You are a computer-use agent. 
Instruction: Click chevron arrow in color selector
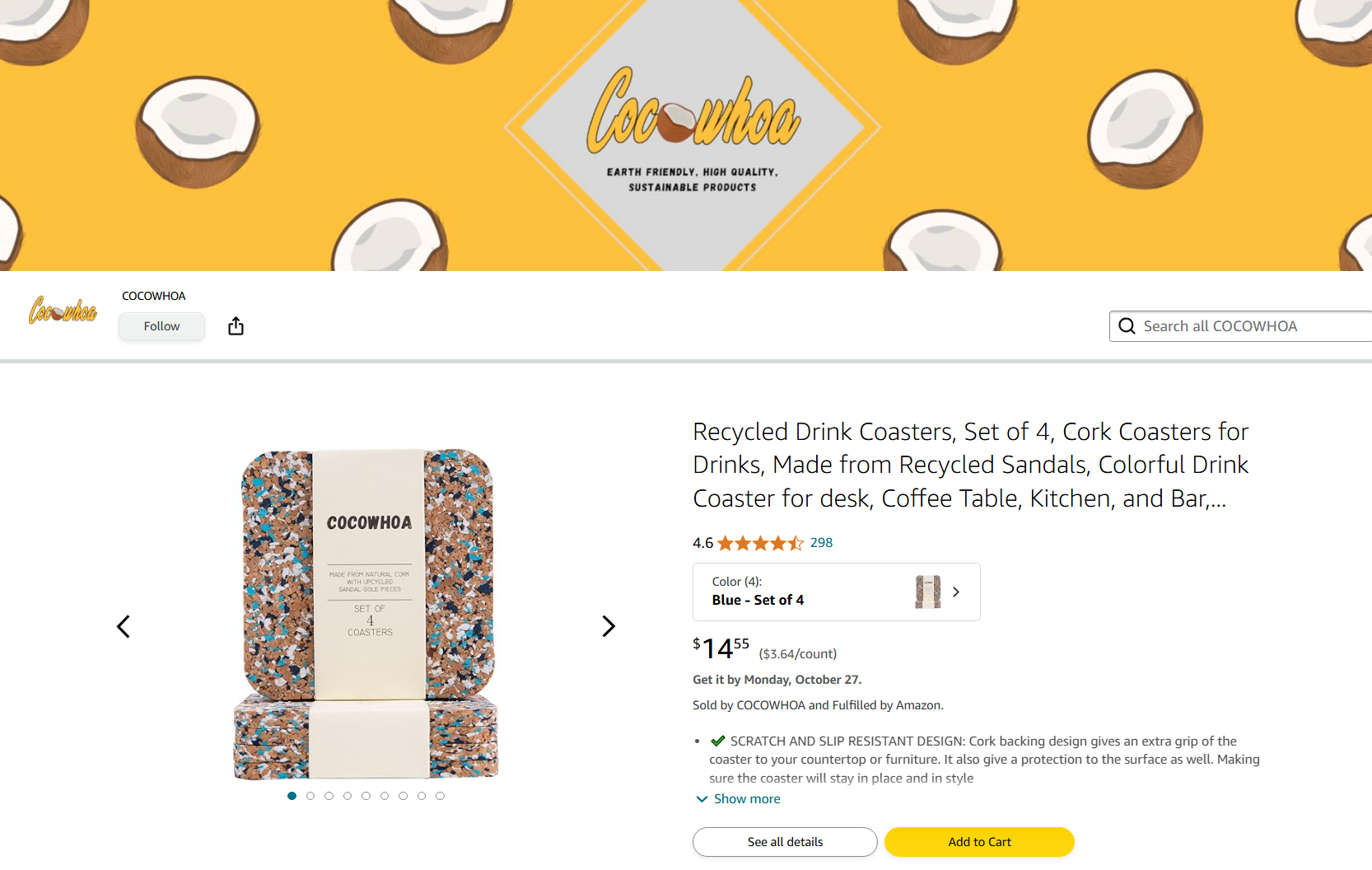(956, 592)
